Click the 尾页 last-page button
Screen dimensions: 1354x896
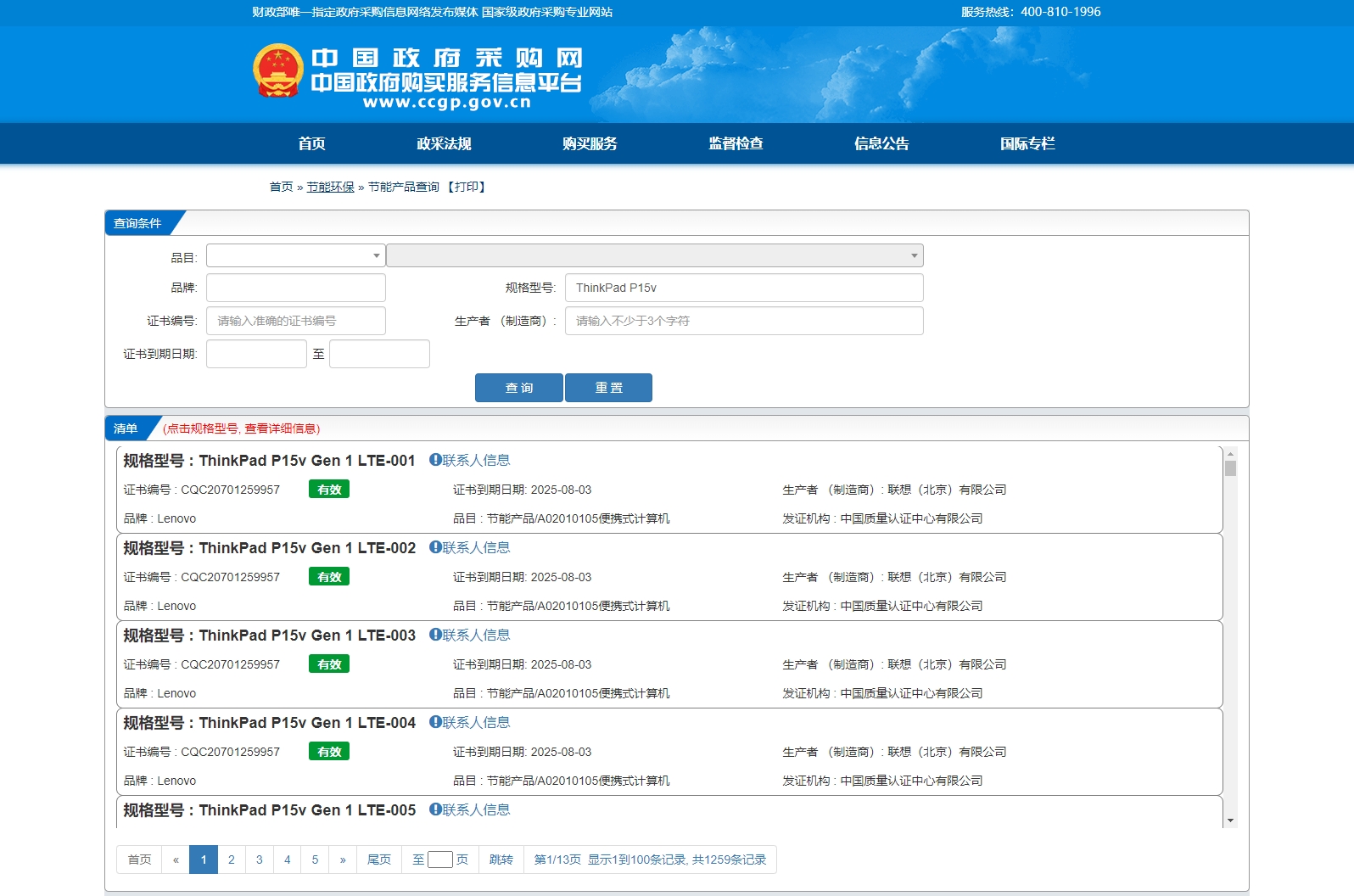tap(379, 860)
